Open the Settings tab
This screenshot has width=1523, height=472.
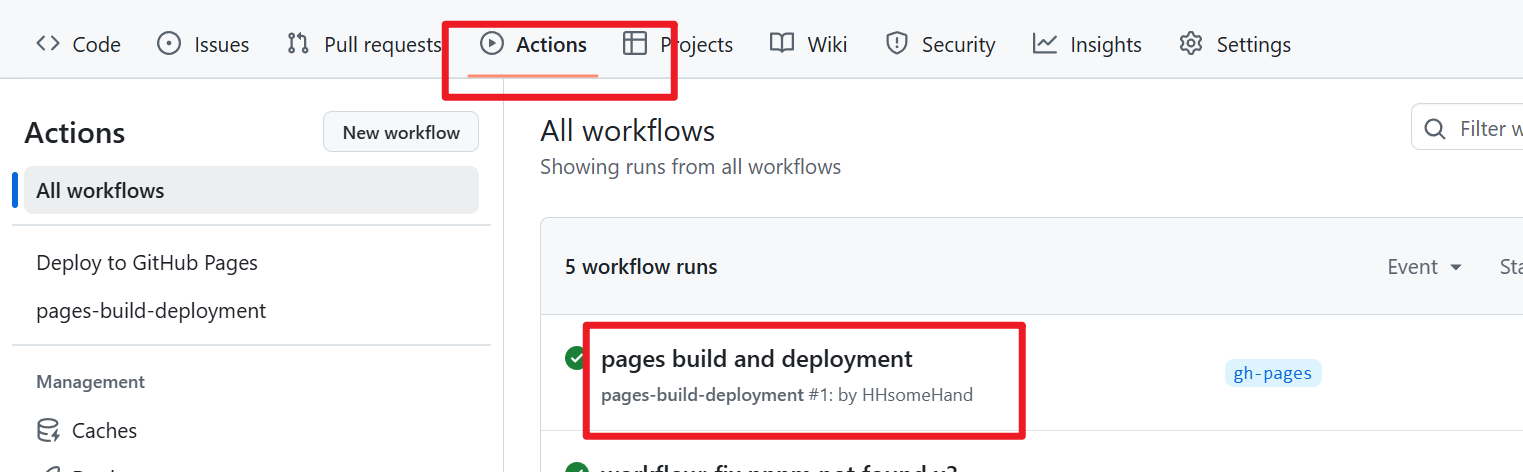[x=1253, y=45]
